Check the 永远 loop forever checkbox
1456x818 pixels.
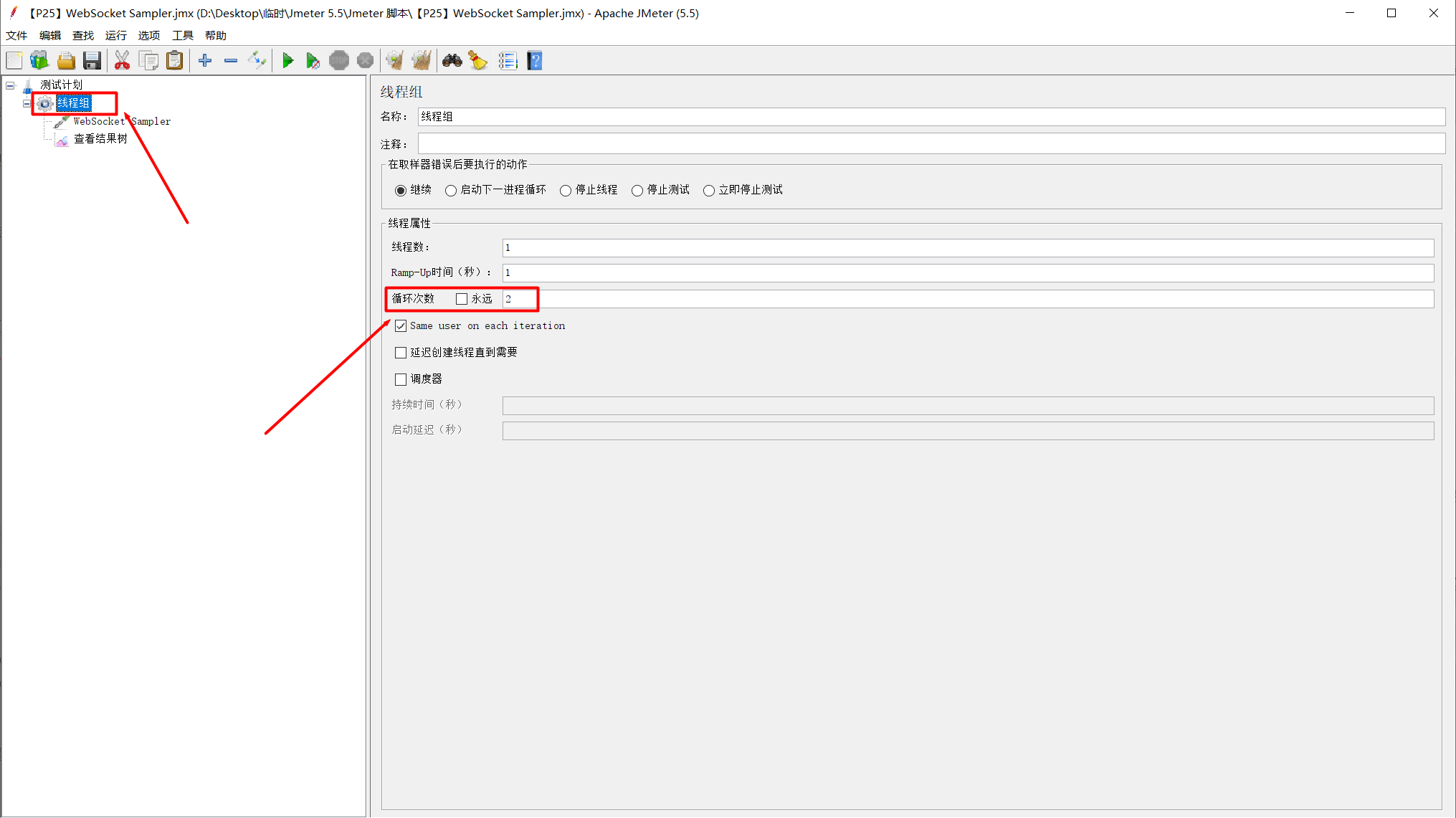coord(462,299)
